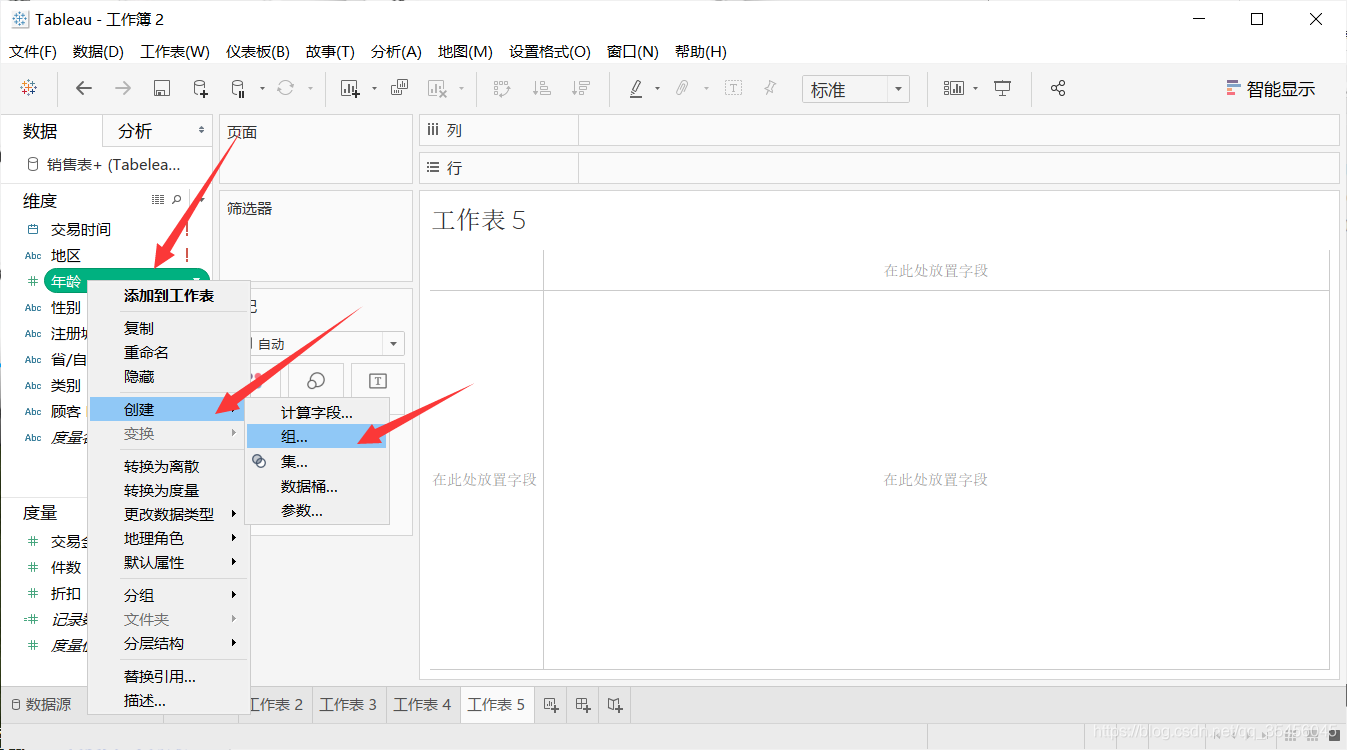Switch to the 分析 pane tab
The image size is (1347, 750).
pos(135,131)
